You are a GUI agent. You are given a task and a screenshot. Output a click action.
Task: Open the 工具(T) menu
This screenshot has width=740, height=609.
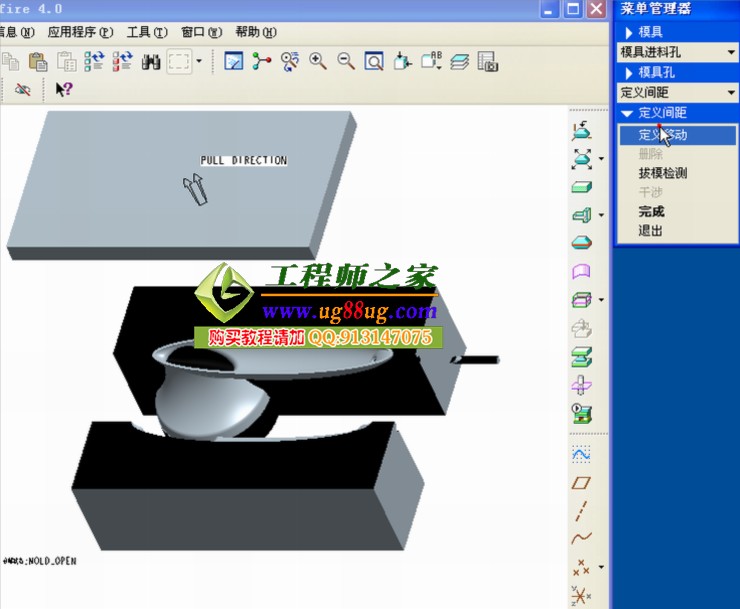(146, 32)
